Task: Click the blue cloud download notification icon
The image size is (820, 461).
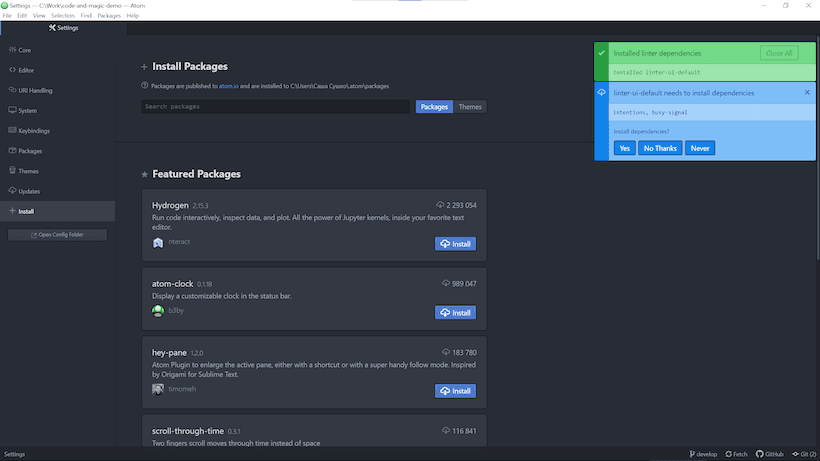Action: tap(601, 93)
